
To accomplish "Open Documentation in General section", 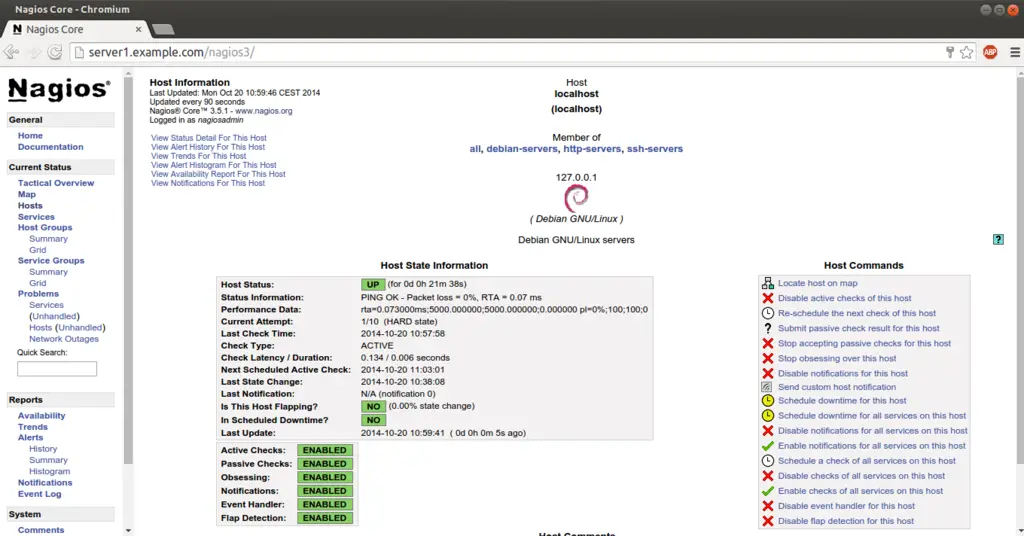I will coord(50,148).
